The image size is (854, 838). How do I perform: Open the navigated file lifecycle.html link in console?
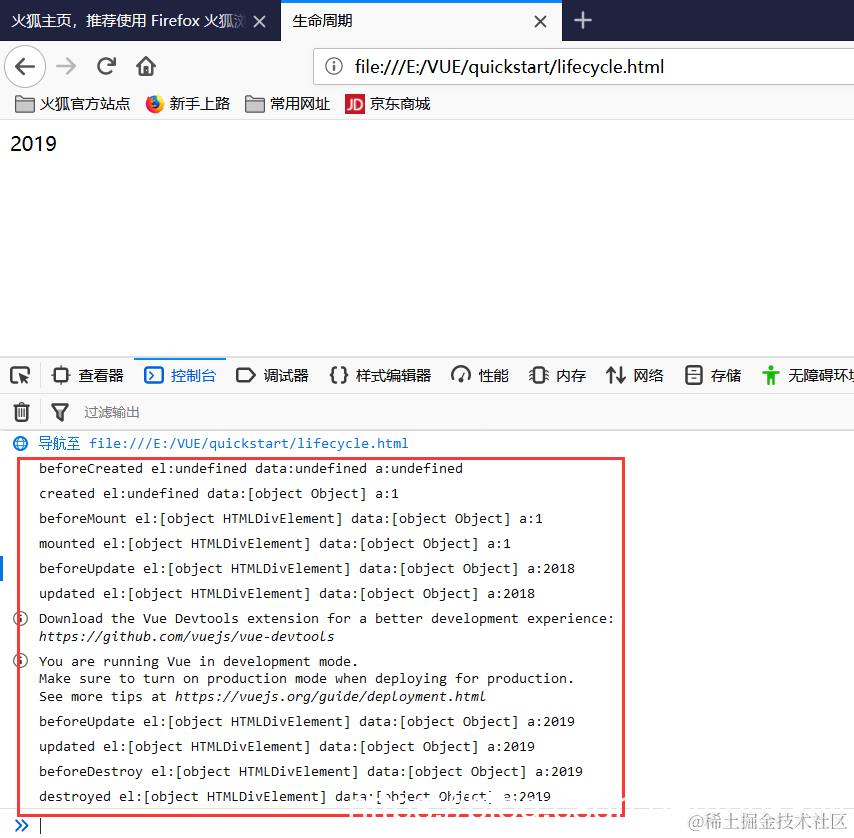248,443
